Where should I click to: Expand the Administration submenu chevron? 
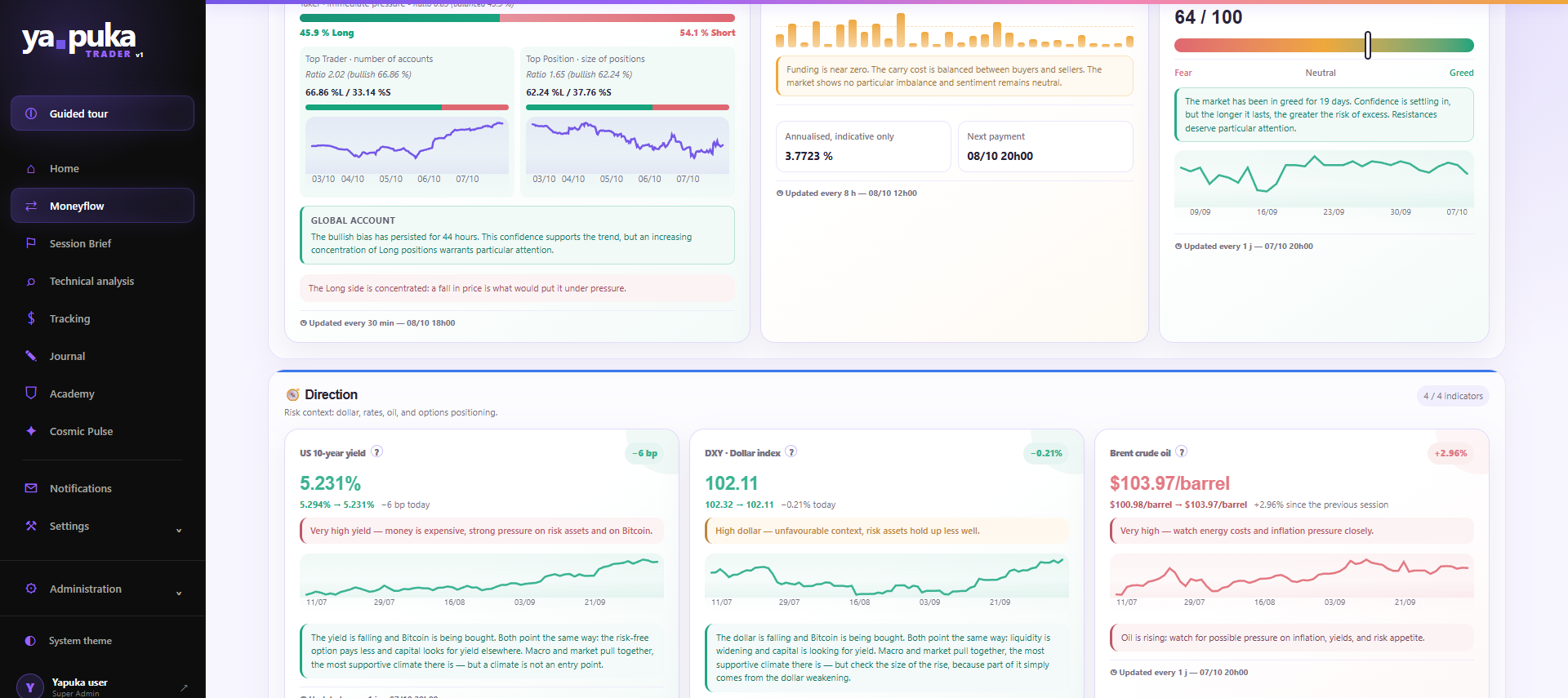click(179, 593)
